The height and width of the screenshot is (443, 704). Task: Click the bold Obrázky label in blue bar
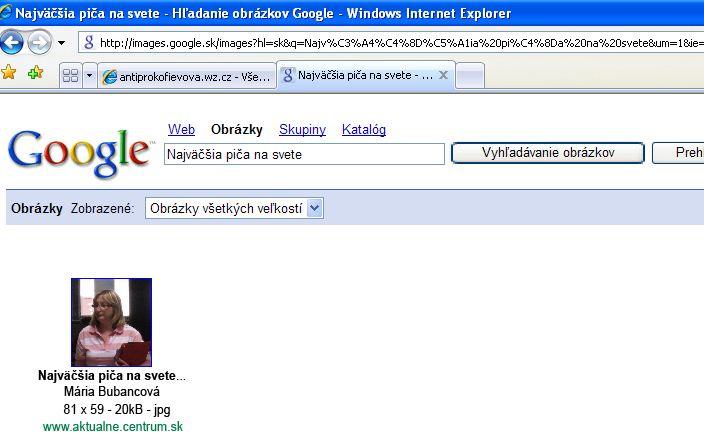coord(37,209)
